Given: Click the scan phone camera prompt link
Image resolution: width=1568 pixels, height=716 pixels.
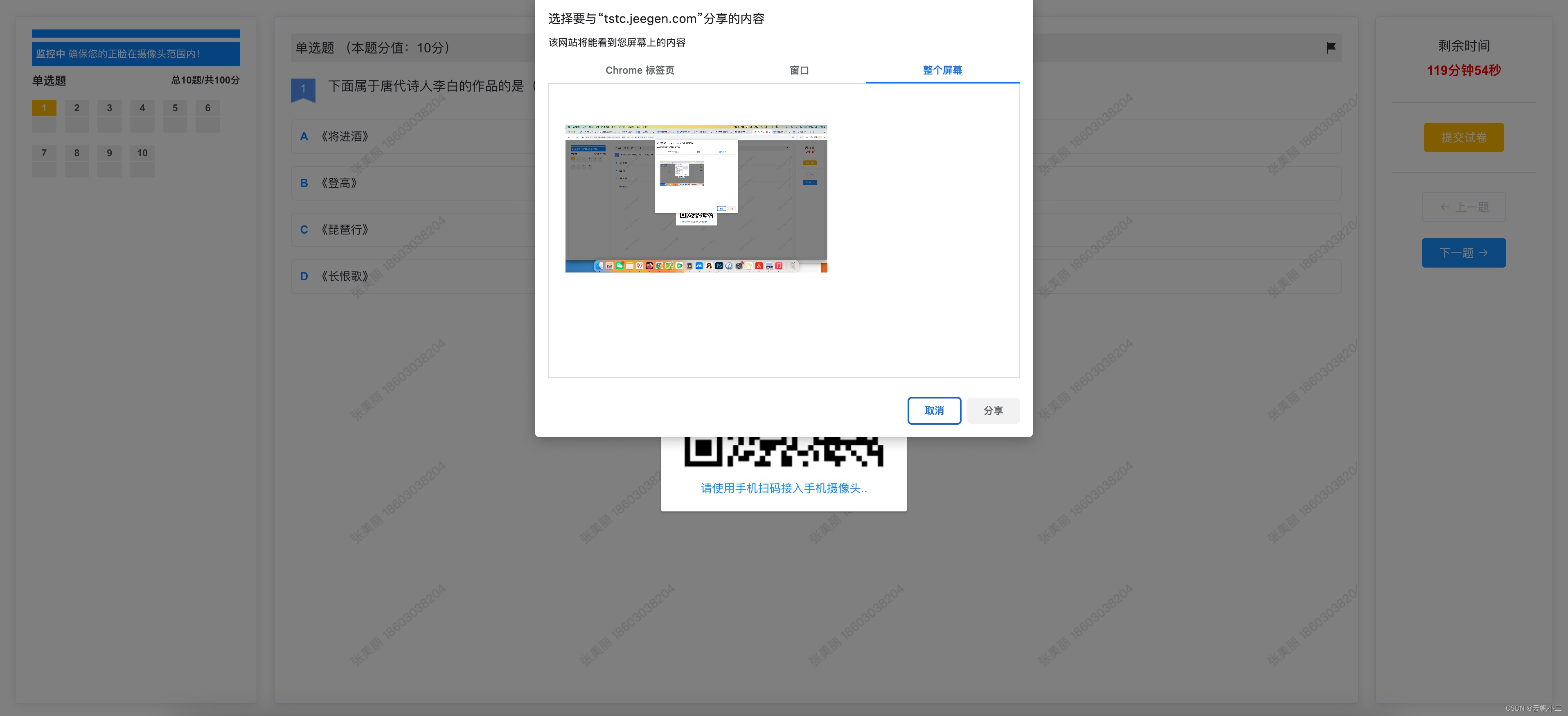Looking at the screenshot, I should tap(784, 488).
